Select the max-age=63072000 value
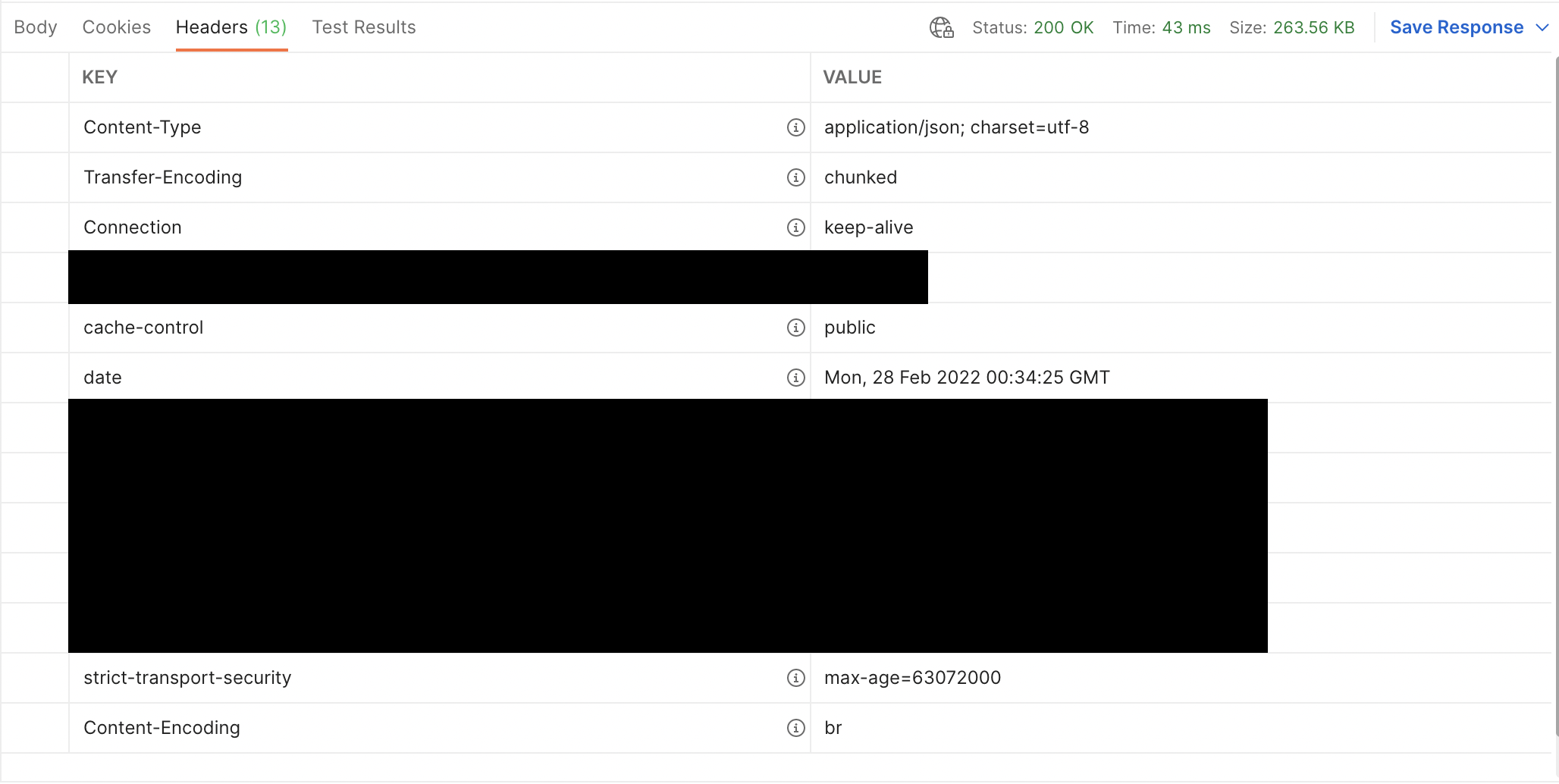Screen dimensions: 1559x784 coord(912,678)
